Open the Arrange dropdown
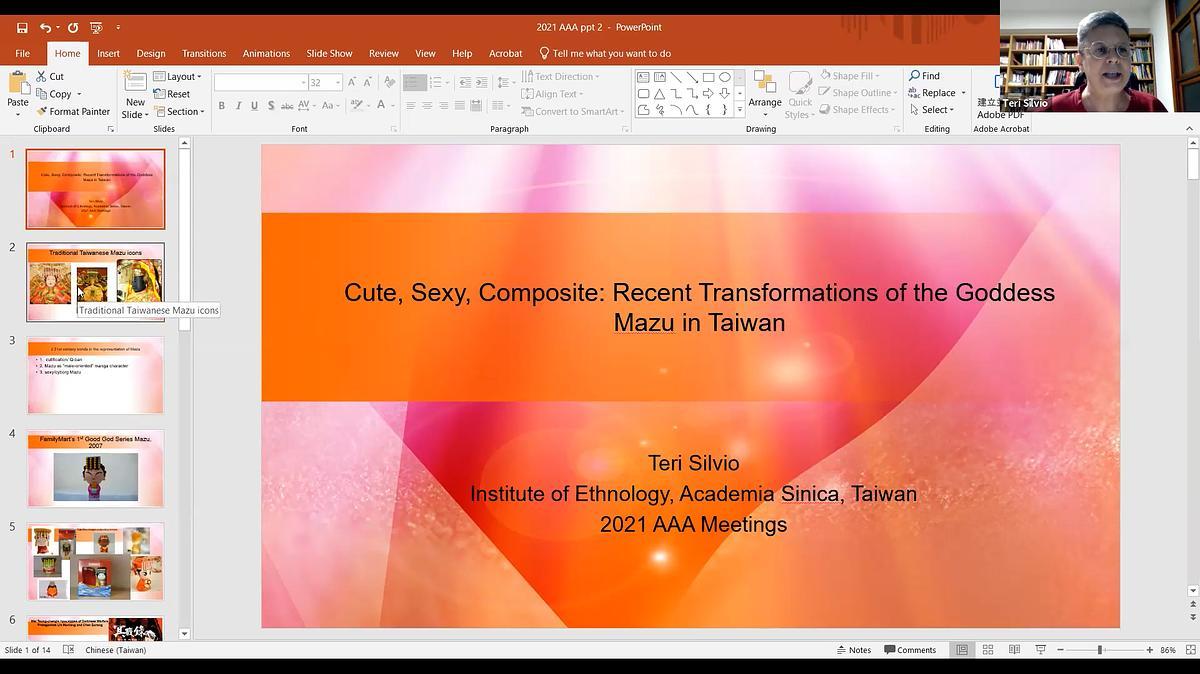This screenshot has height=674, width=1200. (765, 95)
